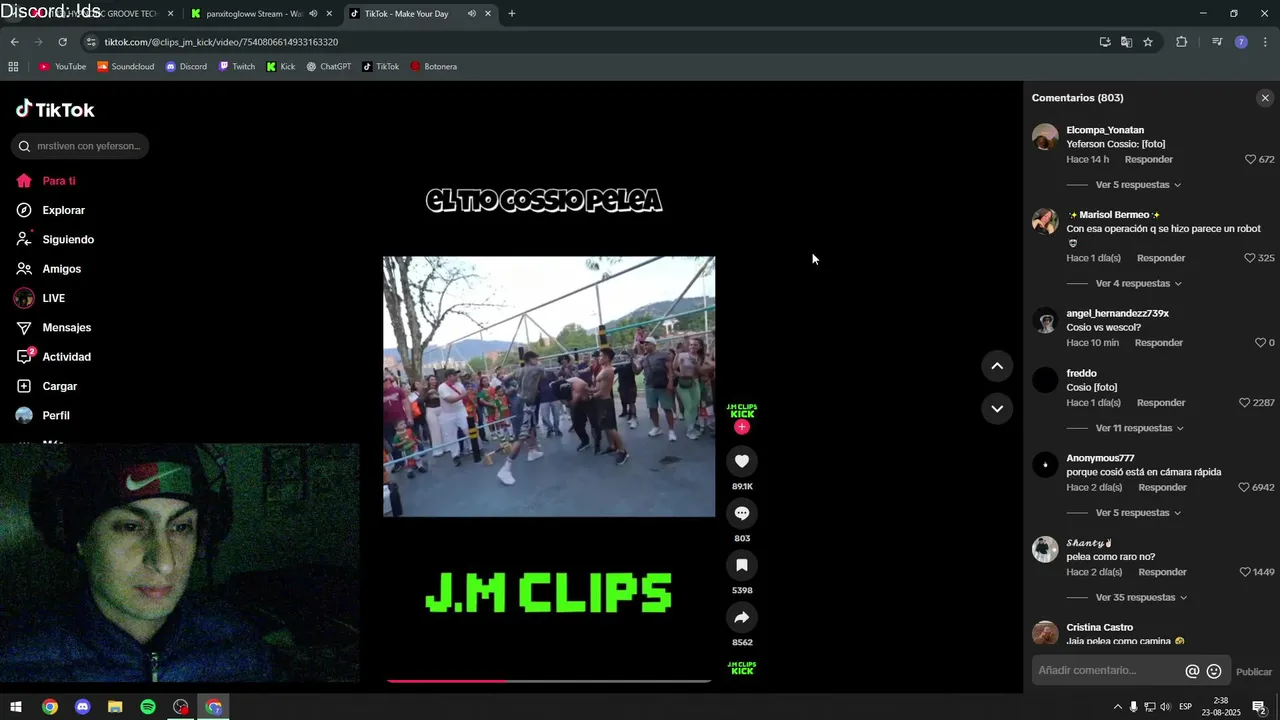Viewport: 1280px width, 720px height.
Task: Open comments via the speech bubble icon
Action: [742, 513]
